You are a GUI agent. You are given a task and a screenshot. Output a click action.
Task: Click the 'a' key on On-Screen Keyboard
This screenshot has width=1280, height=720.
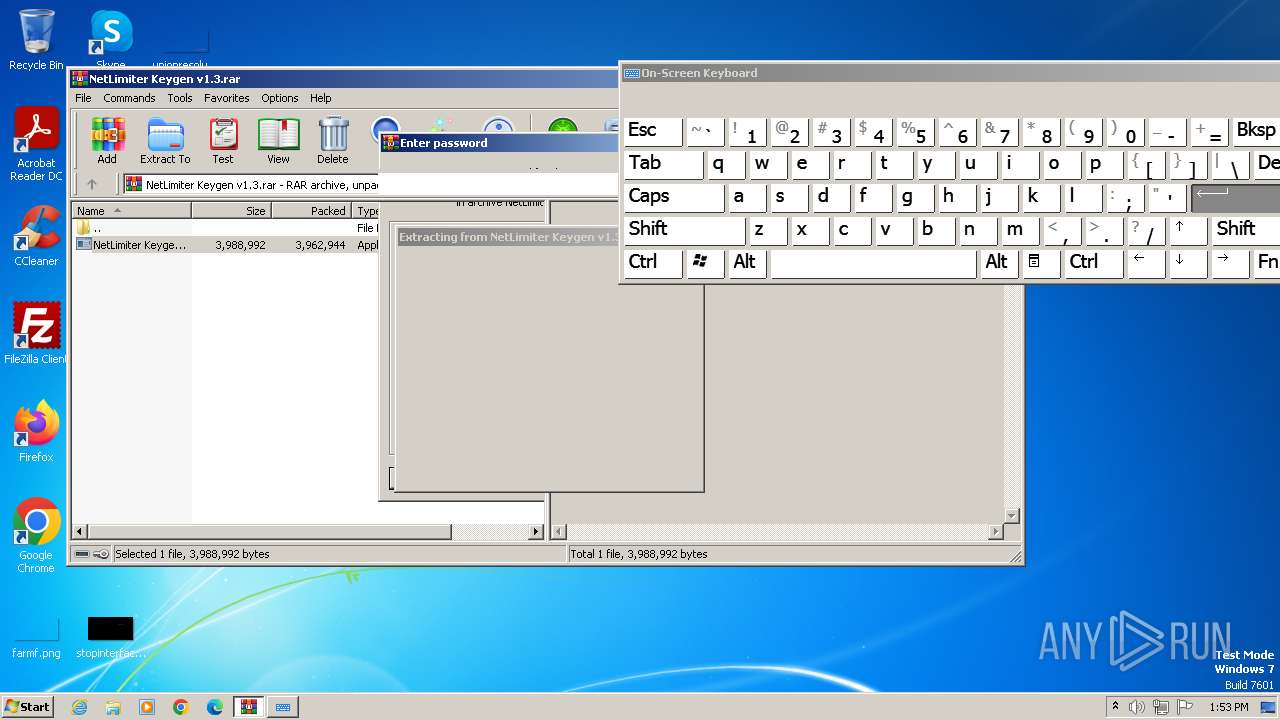[x=748, y=197]
